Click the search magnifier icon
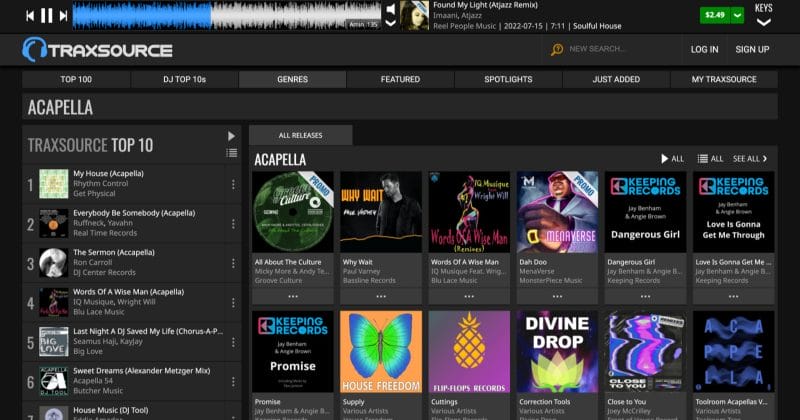Screen dimensions: 800x420 point(557,49)
